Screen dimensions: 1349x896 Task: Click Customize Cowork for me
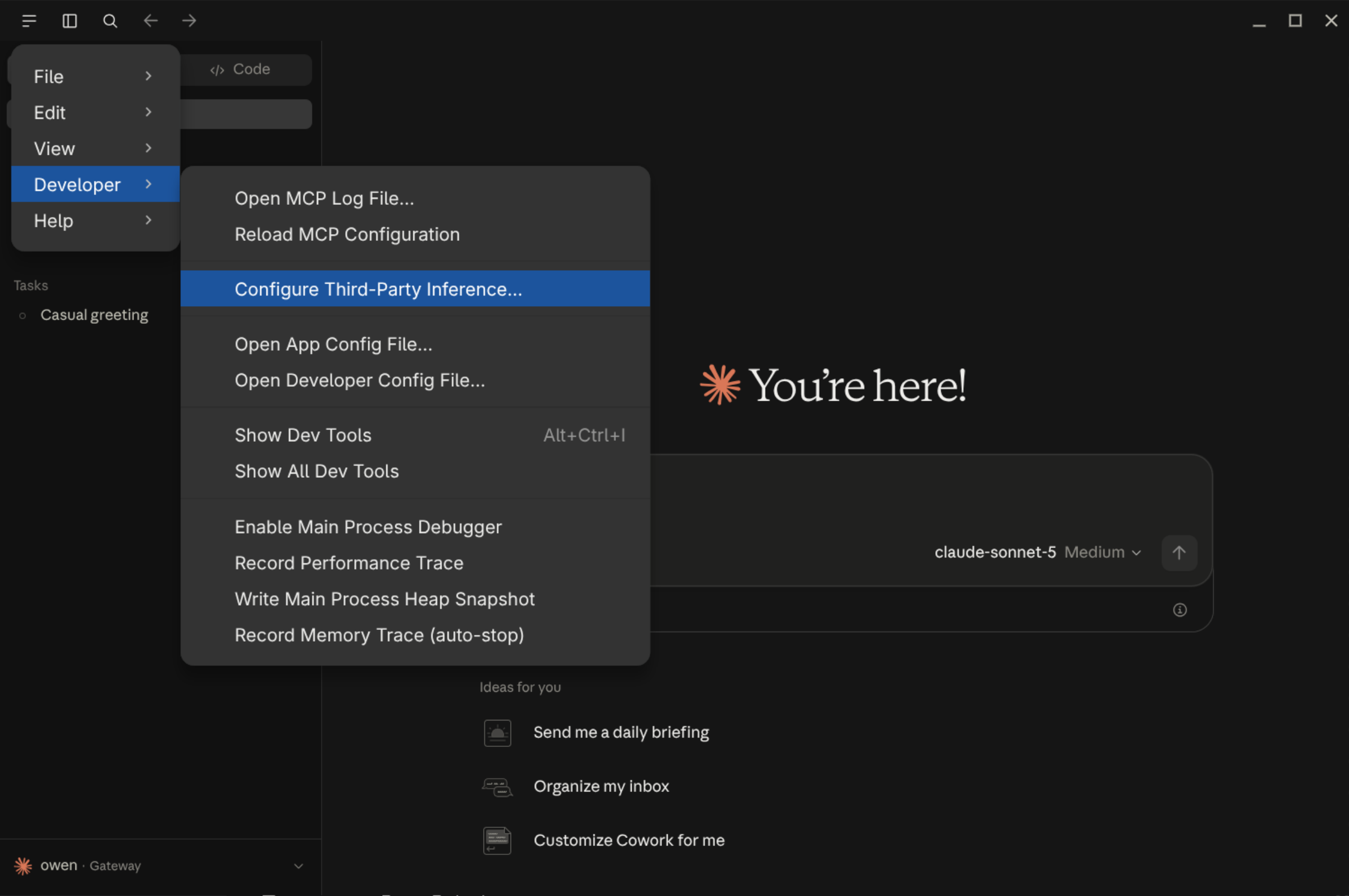click(x=629, y=841)
